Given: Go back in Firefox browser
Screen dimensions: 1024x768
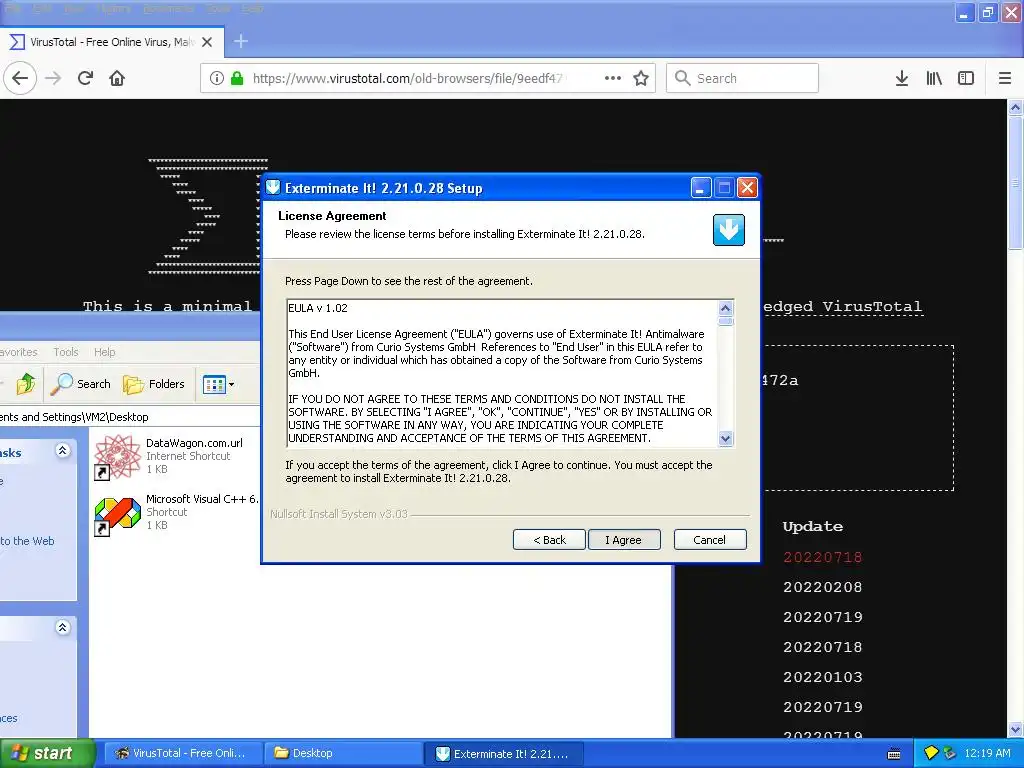Looking at the screenshot, I should pos(20,78).
